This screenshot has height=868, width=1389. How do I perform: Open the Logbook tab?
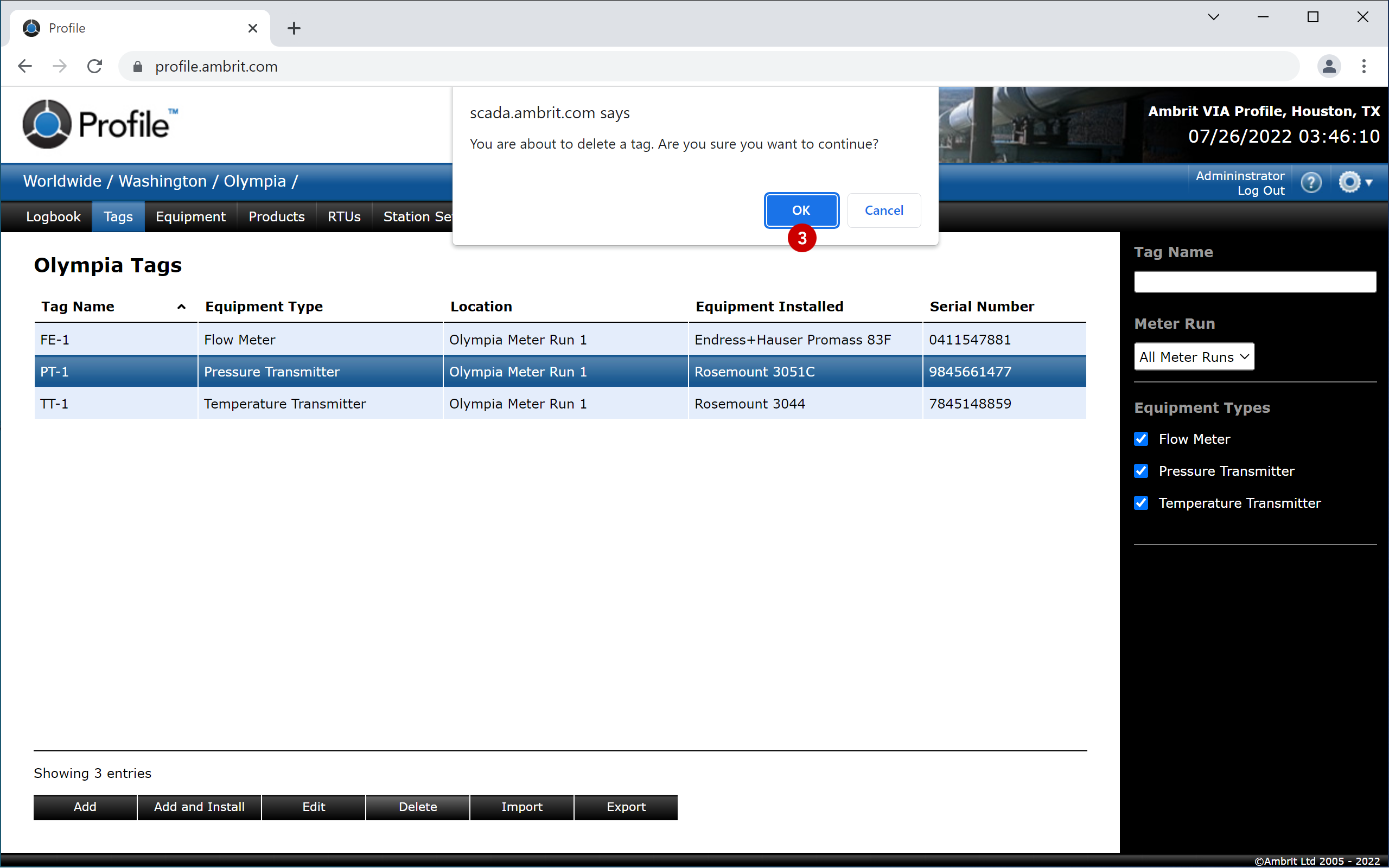tap(53, 216)
